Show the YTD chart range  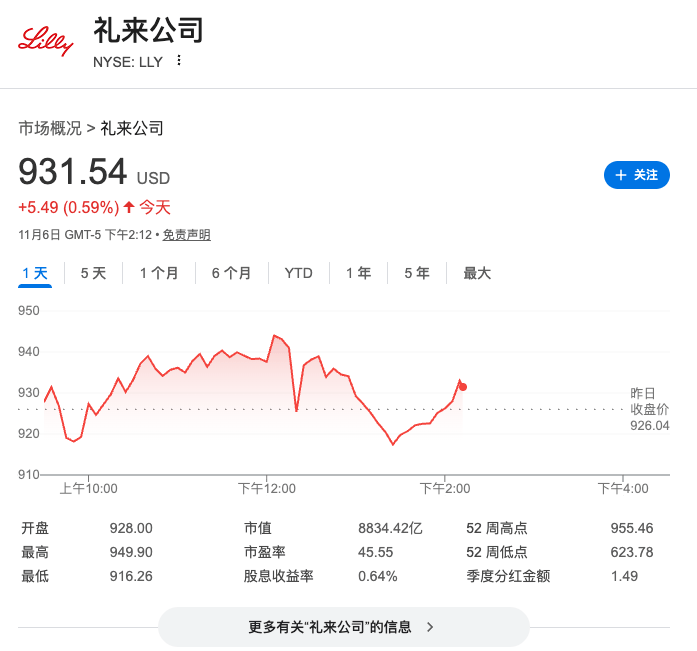(x=298, y=273)
